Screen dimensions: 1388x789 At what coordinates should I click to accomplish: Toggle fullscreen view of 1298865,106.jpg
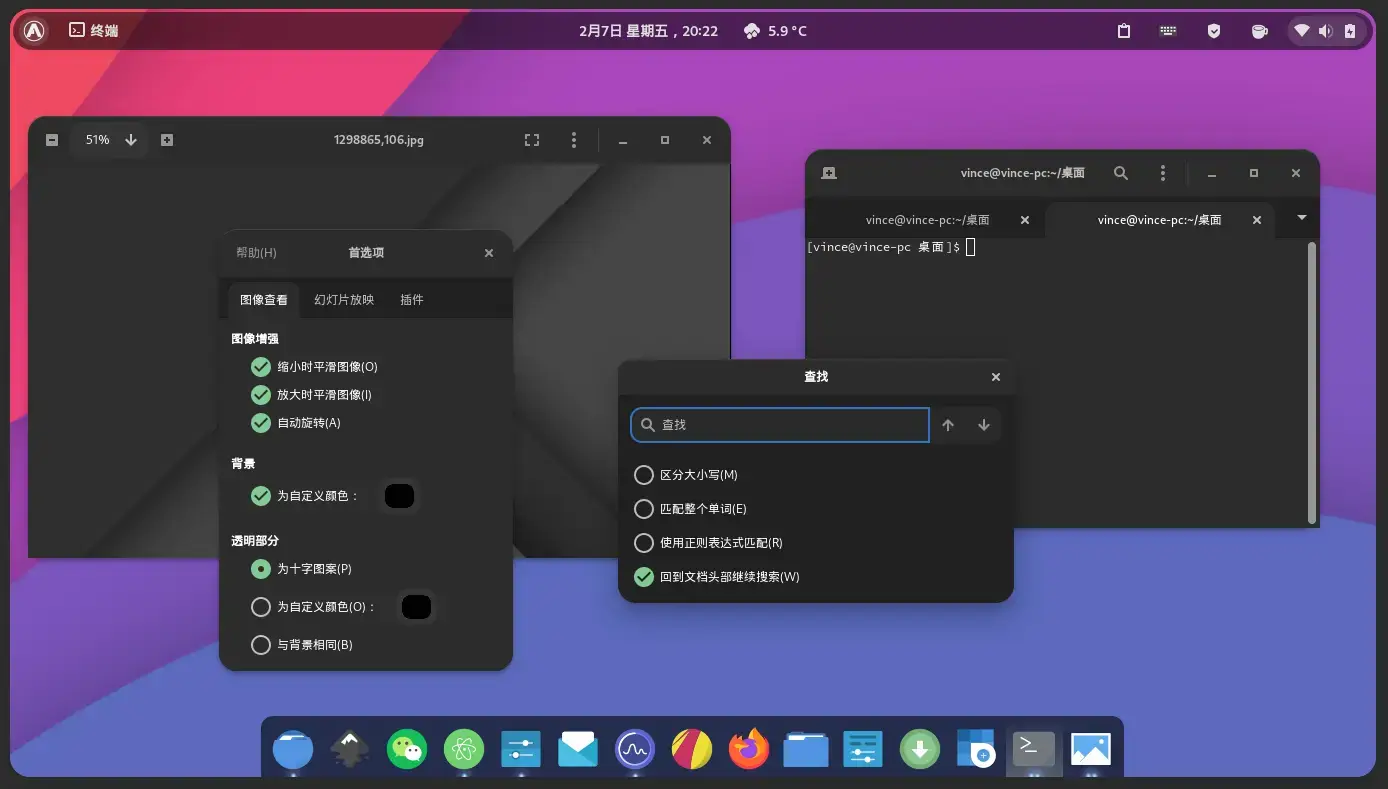click(x=531, y=140)
